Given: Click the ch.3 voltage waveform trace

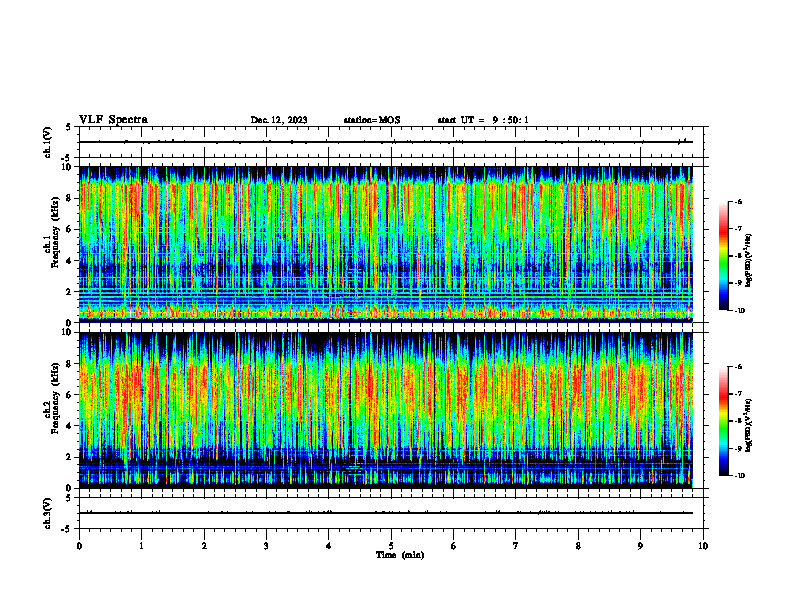Looking at the screenshot, I should [386, 513].
